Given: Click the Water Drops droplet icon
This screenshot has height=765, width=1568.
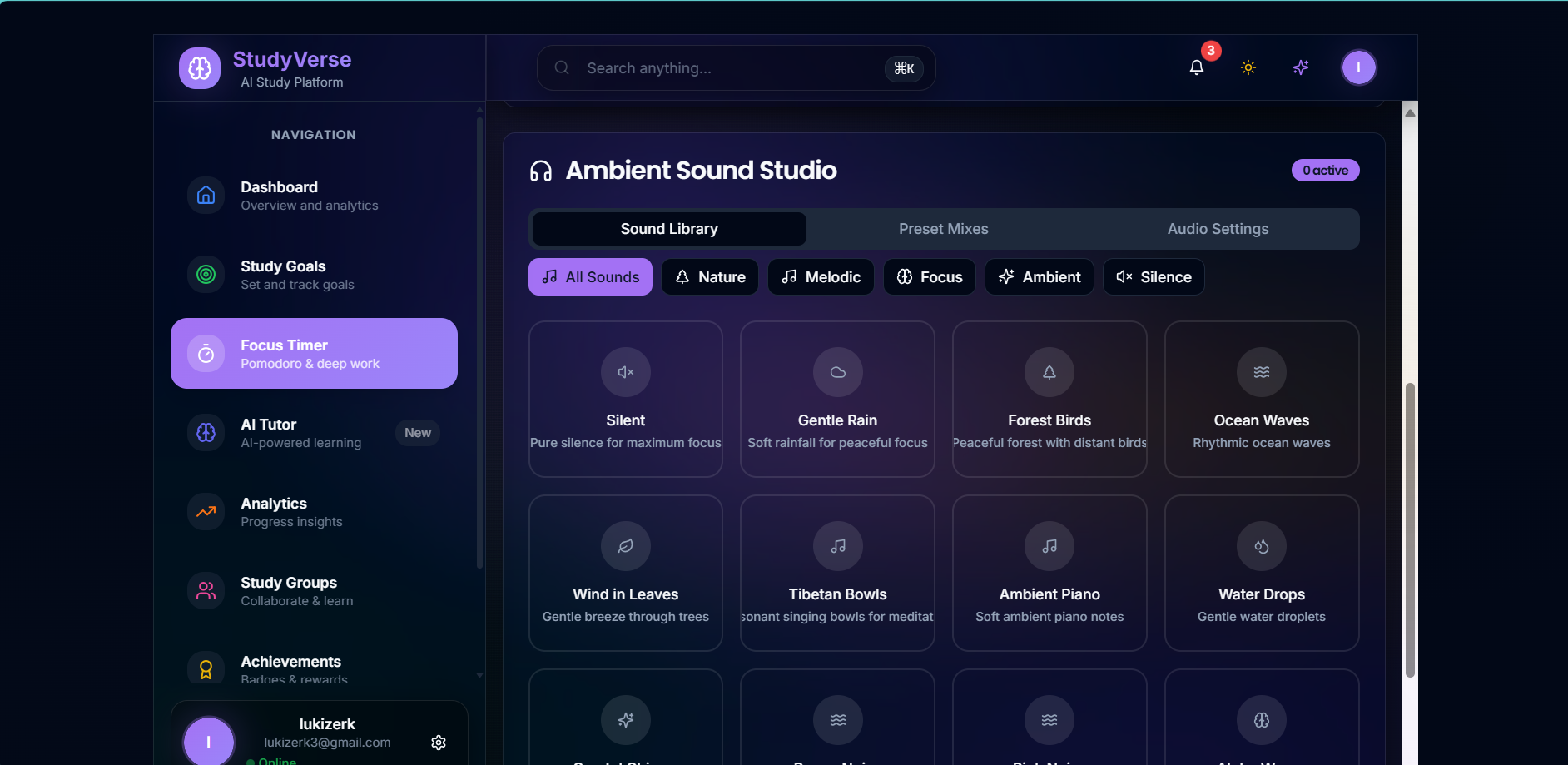Looking at the screenshot, I should point(1261,546).
